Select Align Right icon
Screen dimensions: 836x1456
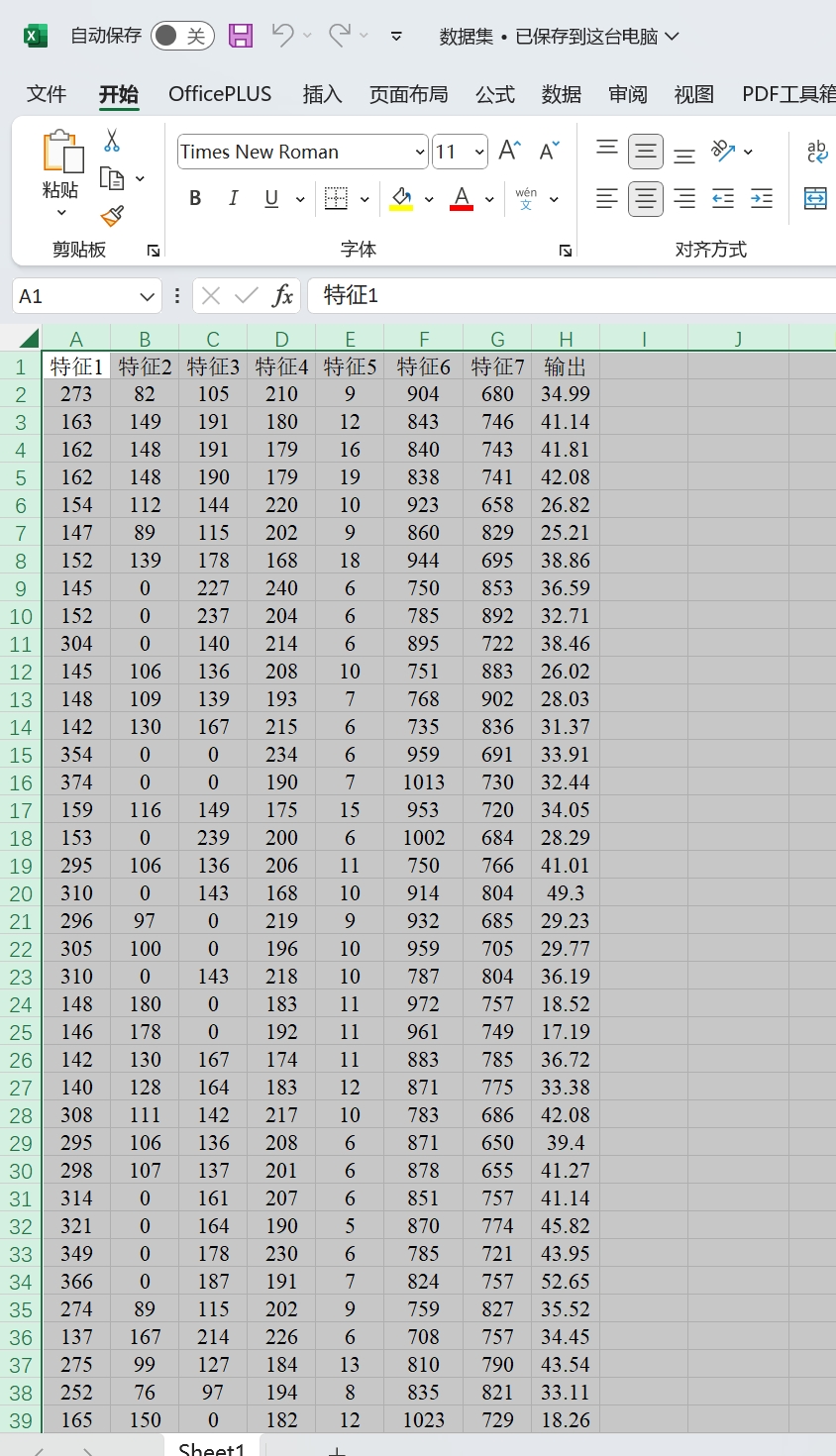click(x=684, y=199)
